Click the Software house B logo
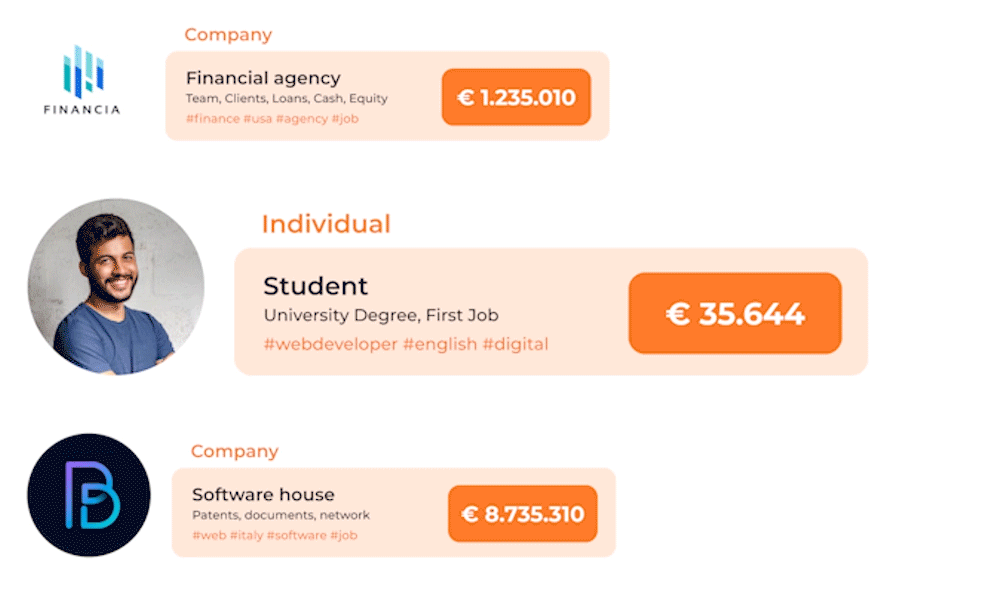This screenshot has height=592, width=981. tap(88, 495)
